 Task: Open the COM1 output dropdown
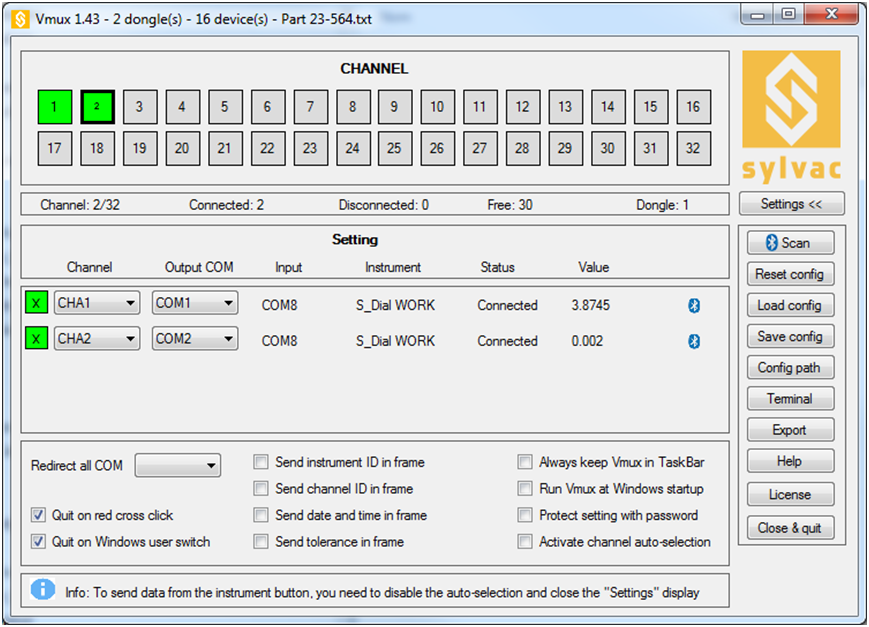(x=195, y=303)
